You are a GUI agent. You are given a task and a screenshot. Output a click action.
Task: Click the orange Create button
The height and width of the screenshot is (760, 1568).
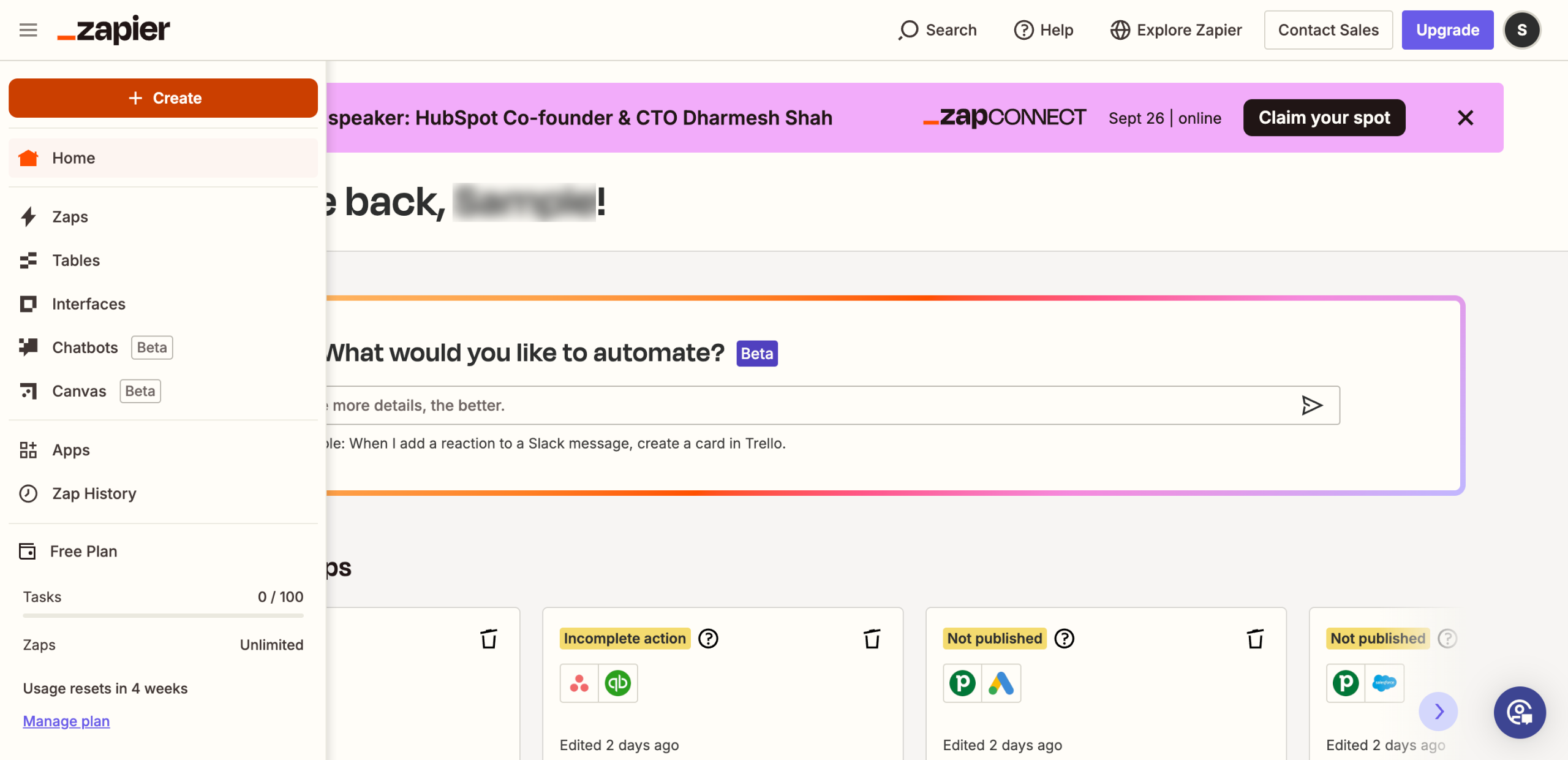click(x=163, y=98)
